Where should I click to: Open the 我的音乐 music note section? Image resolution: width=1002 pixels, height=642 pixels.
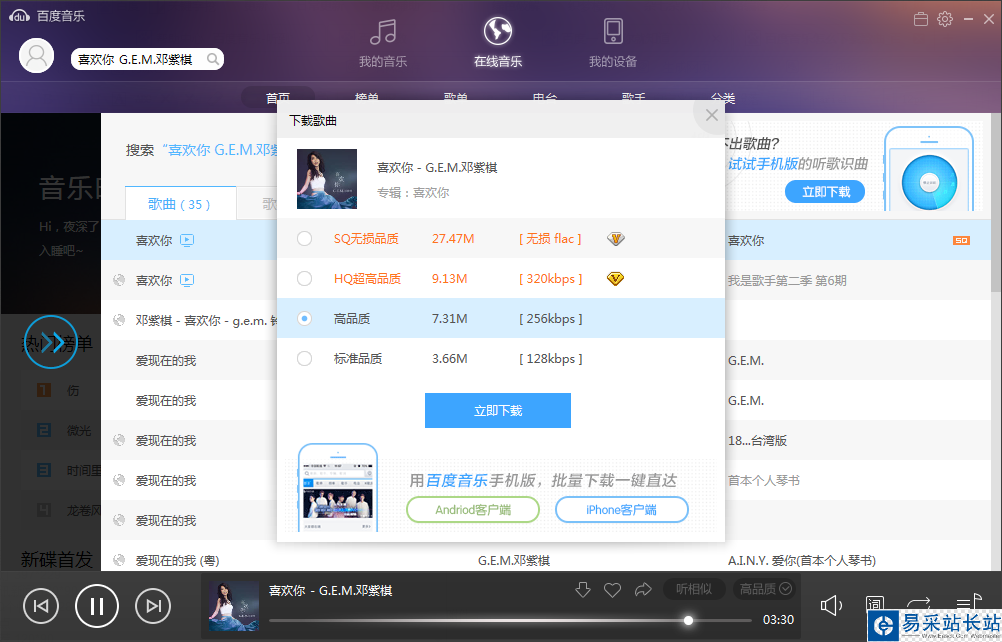383,42
